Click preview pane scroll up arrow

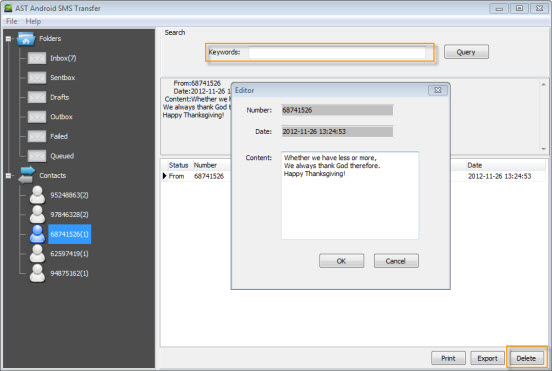544,84
